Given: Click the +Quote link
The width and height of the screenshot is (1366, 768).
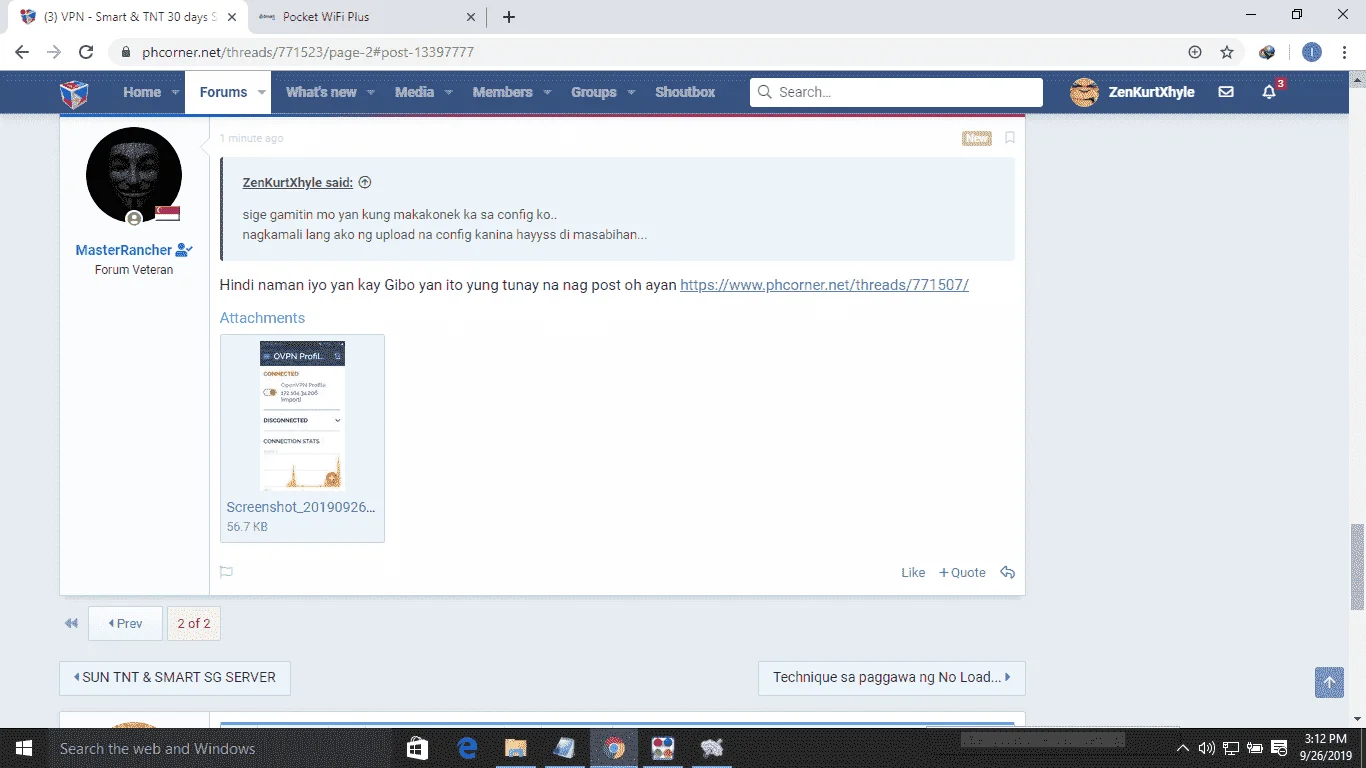Looking at the screenshot, I should (x=962, y=573).
